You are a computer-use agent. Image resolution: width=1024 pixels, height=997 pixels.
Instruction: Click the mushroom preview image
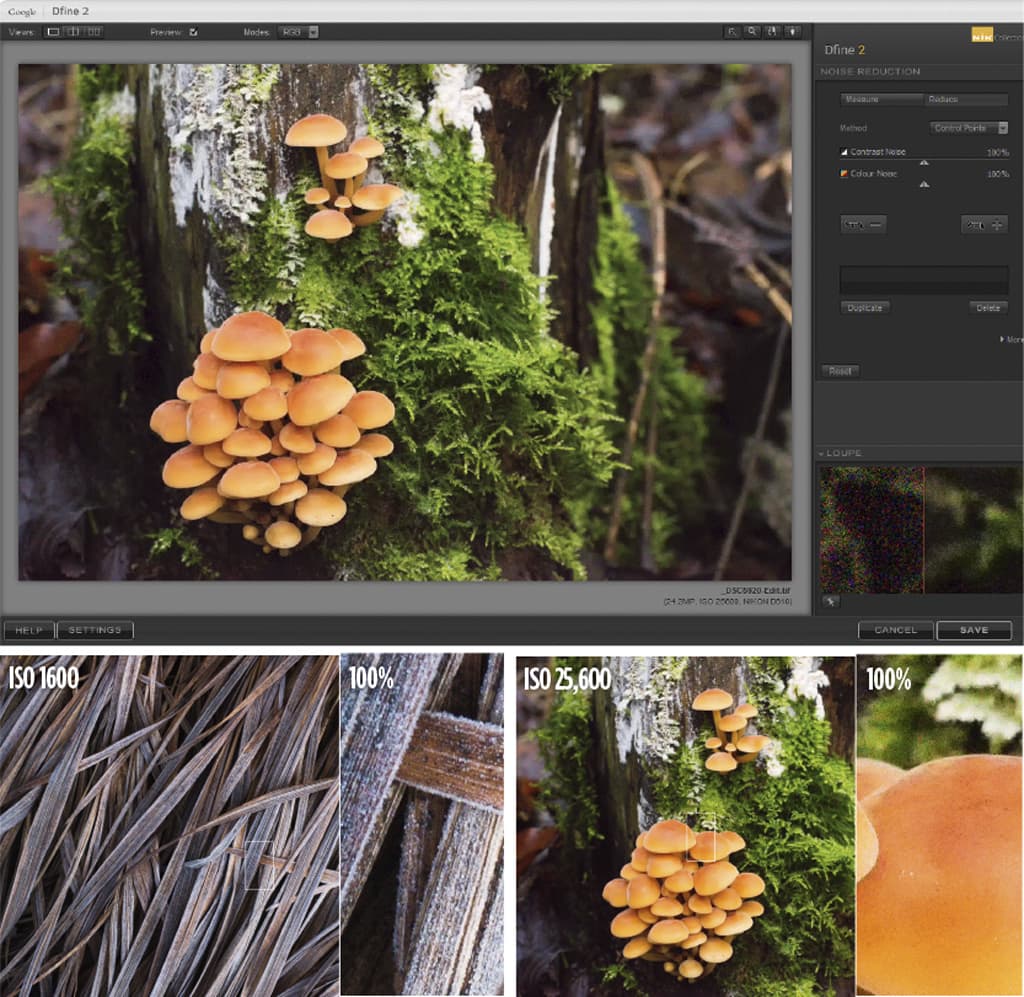click(405, 322)
